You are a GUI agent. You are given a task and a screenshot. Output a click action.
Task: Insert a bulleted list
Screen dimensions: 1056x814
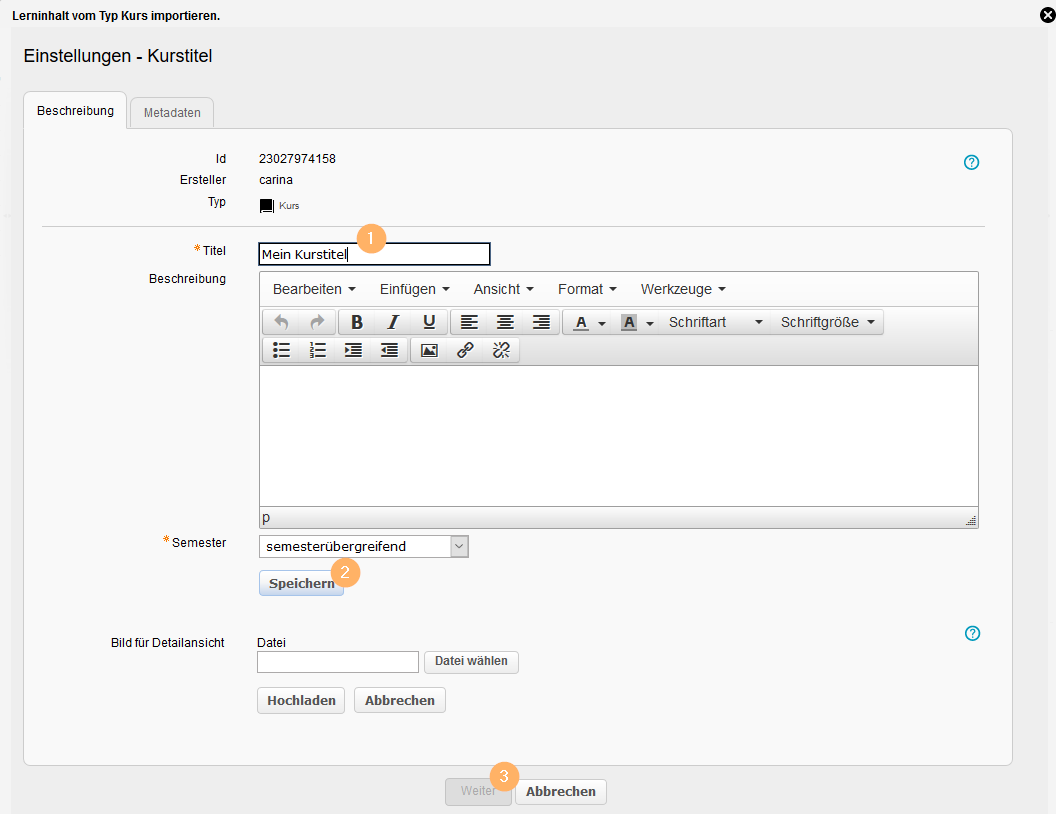[282, 350]
